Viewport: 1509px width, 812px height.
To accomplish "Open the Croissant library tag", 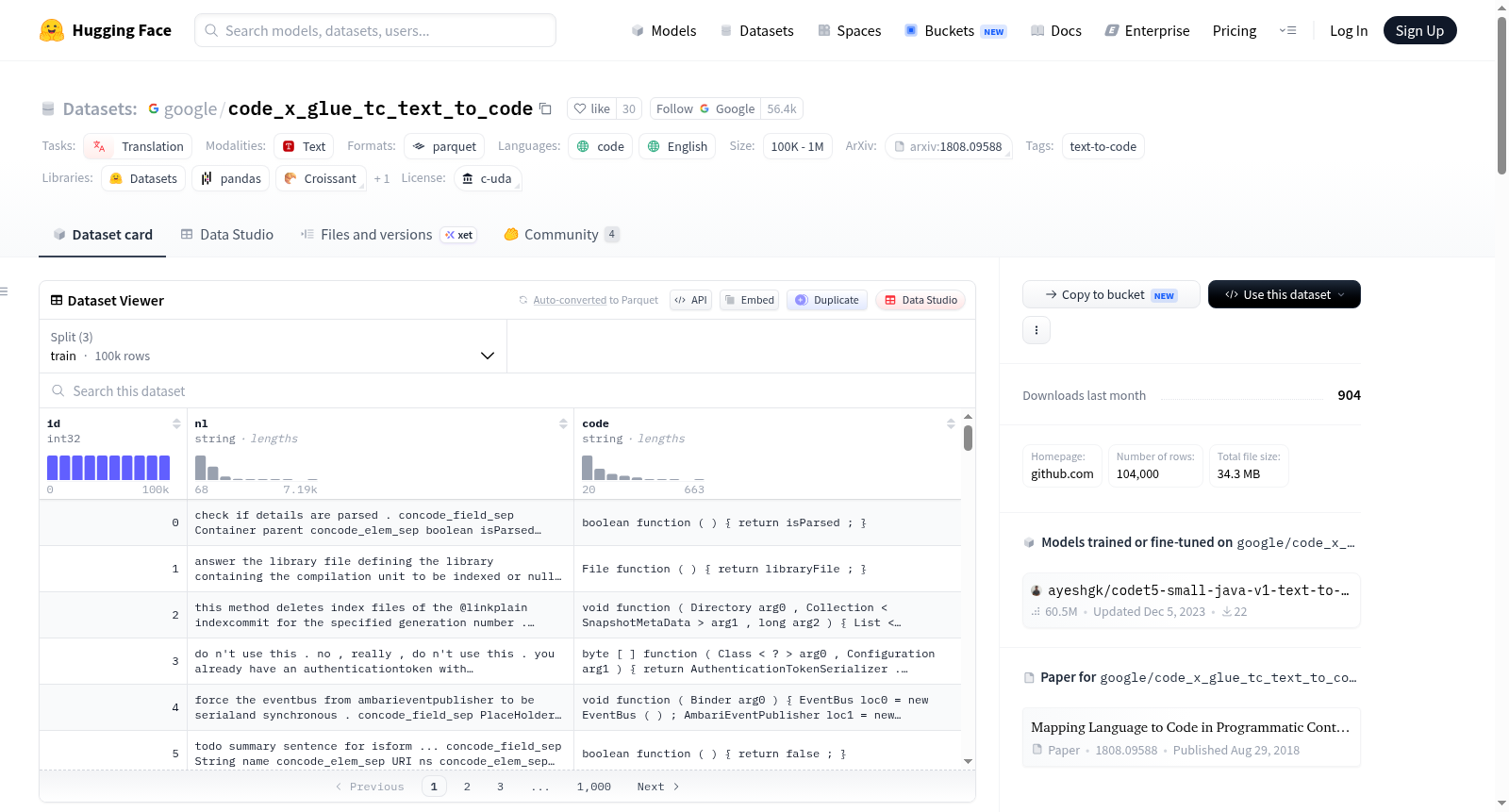I will [x=321, y=178].
